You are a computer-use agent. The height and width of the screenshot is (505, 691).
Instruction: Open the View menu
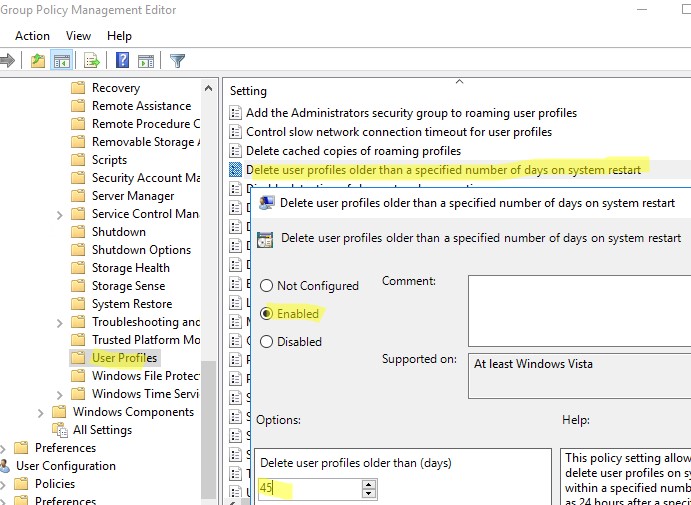tap(78, 36)
